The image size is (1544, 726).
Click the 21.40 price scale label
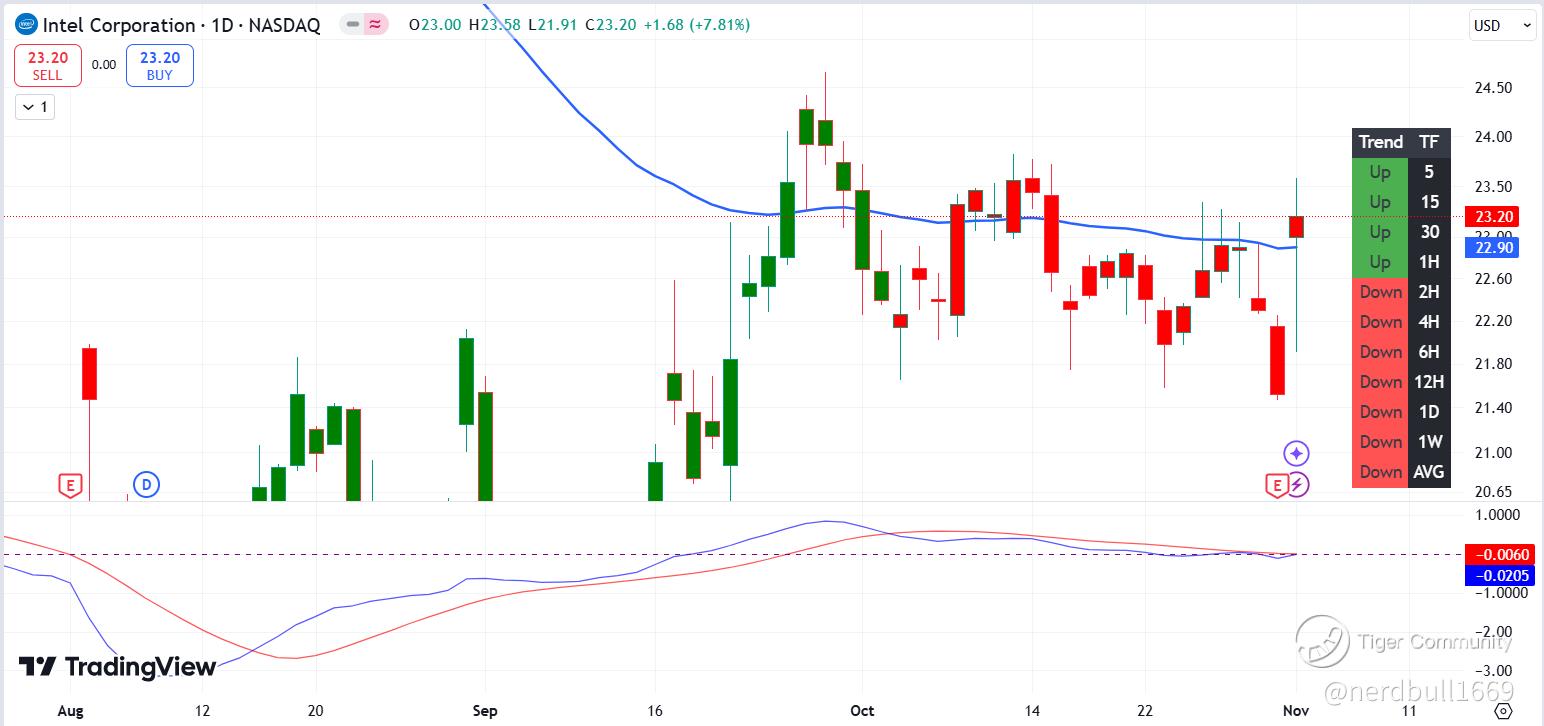pyautogui.click(x=1494, y=408)
